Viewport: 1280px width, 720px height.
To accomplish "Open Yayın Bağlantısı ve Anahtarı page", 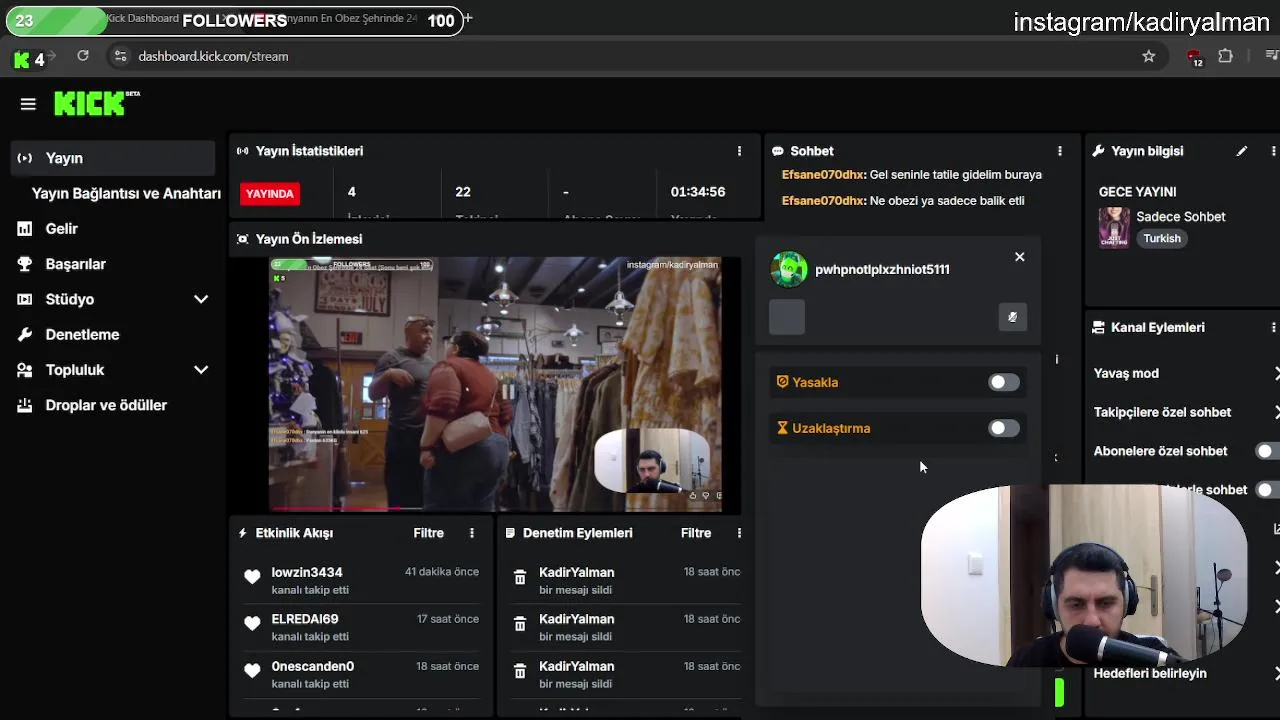I will pyautogui.click(x=126, y=193).
